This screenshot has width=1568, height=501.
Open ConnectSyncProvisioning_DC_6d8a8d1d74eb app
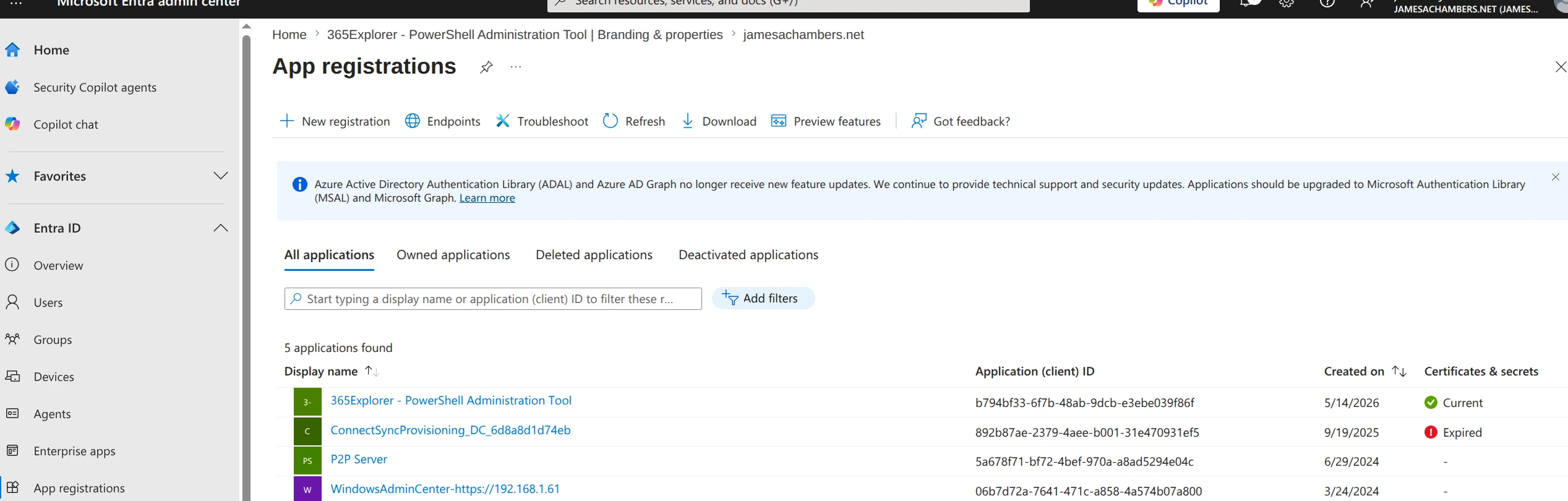(450, 430)
